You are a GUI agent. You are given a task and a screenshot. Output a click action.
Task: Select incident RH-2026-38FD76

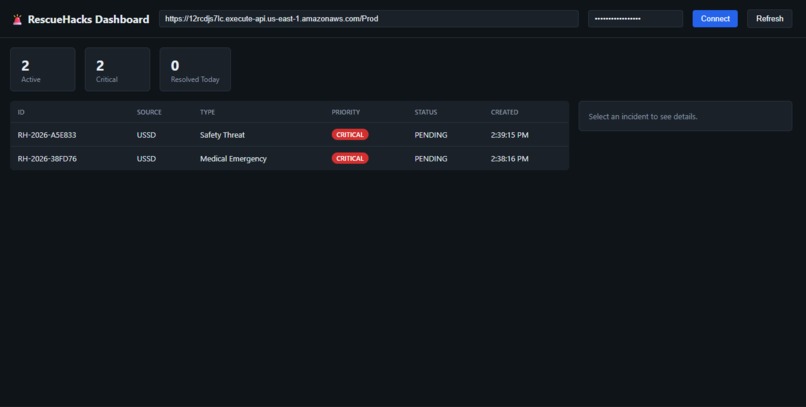tap(289, 158)
